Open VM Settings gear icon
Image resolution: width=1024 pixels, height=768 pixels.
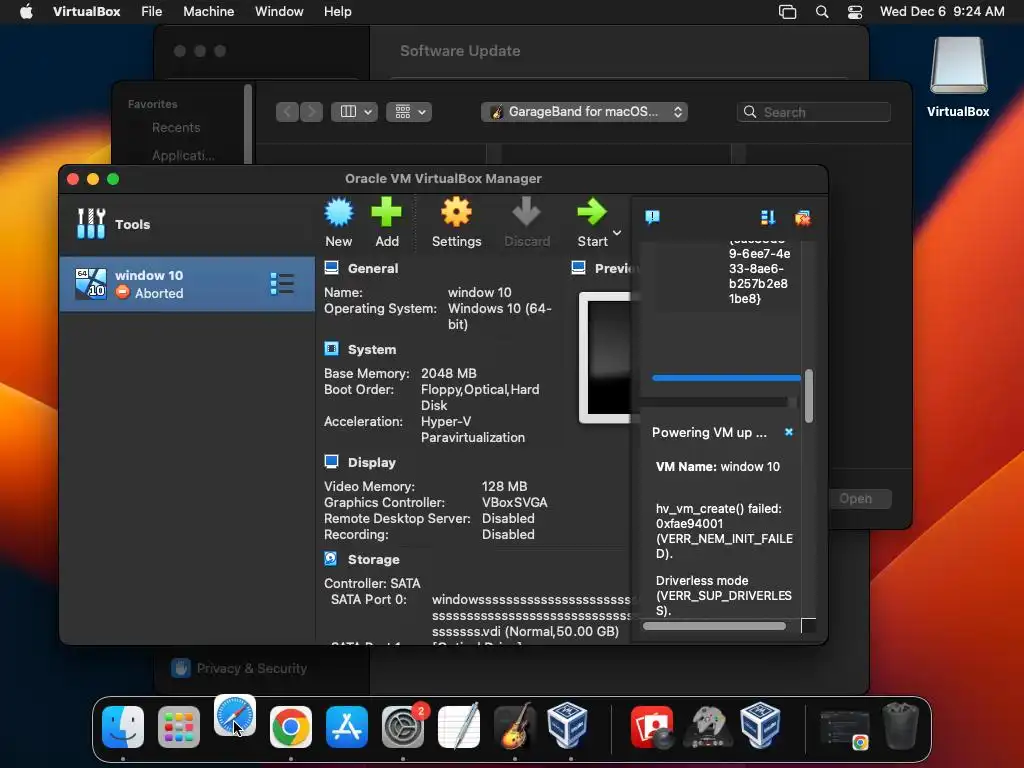pos(456,212)
